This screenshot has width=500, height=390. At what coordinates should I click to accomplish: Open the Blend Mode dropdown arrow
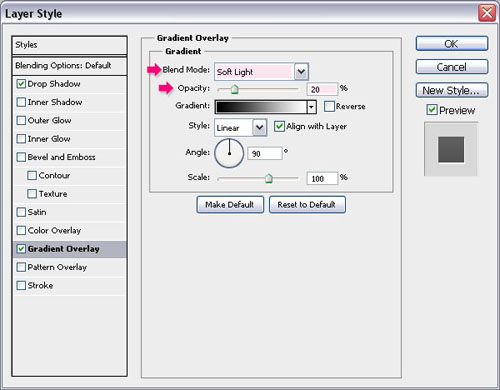(301, 72)
